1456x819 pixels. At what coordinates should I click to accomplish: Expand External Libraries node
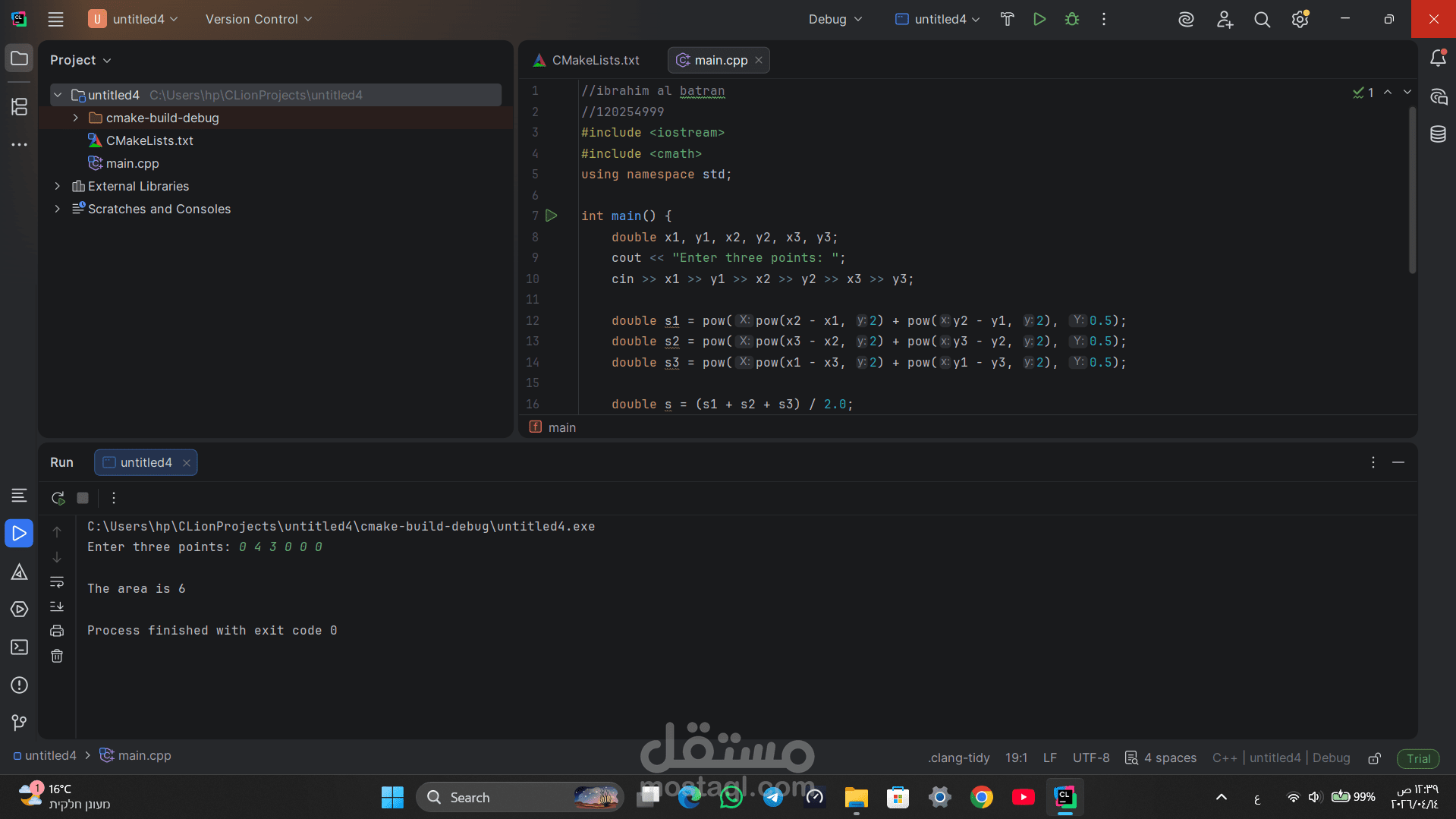pyautogui.click(x=58, y=186)
